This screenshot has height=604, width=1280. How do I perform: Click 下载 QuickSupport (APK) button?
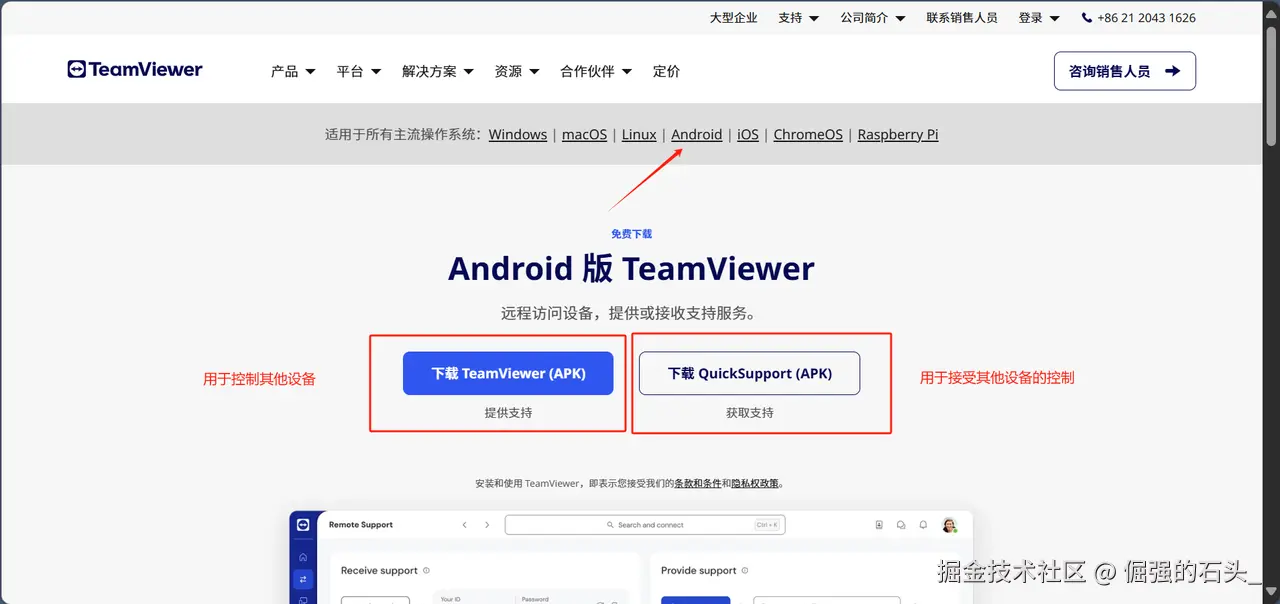pyautogui.click(x=750, y=373)
